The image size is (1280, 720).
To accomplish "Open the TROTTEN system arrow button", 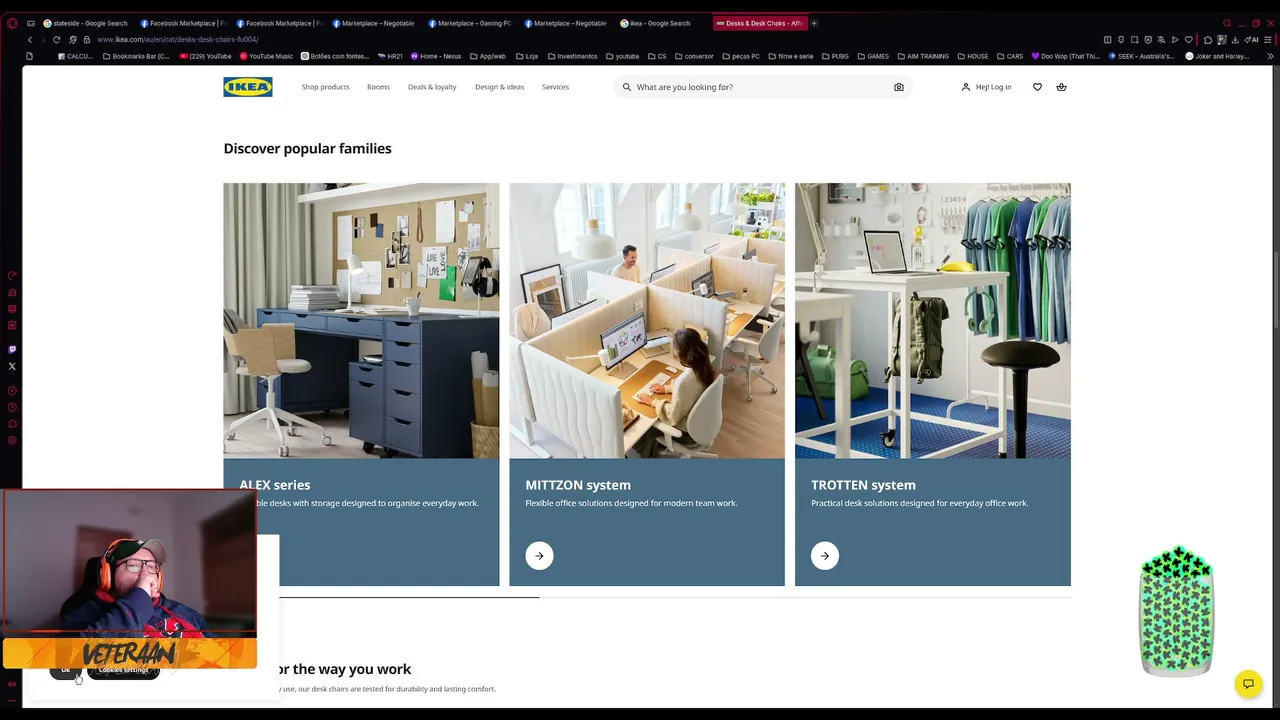I will tap(825, 556).
